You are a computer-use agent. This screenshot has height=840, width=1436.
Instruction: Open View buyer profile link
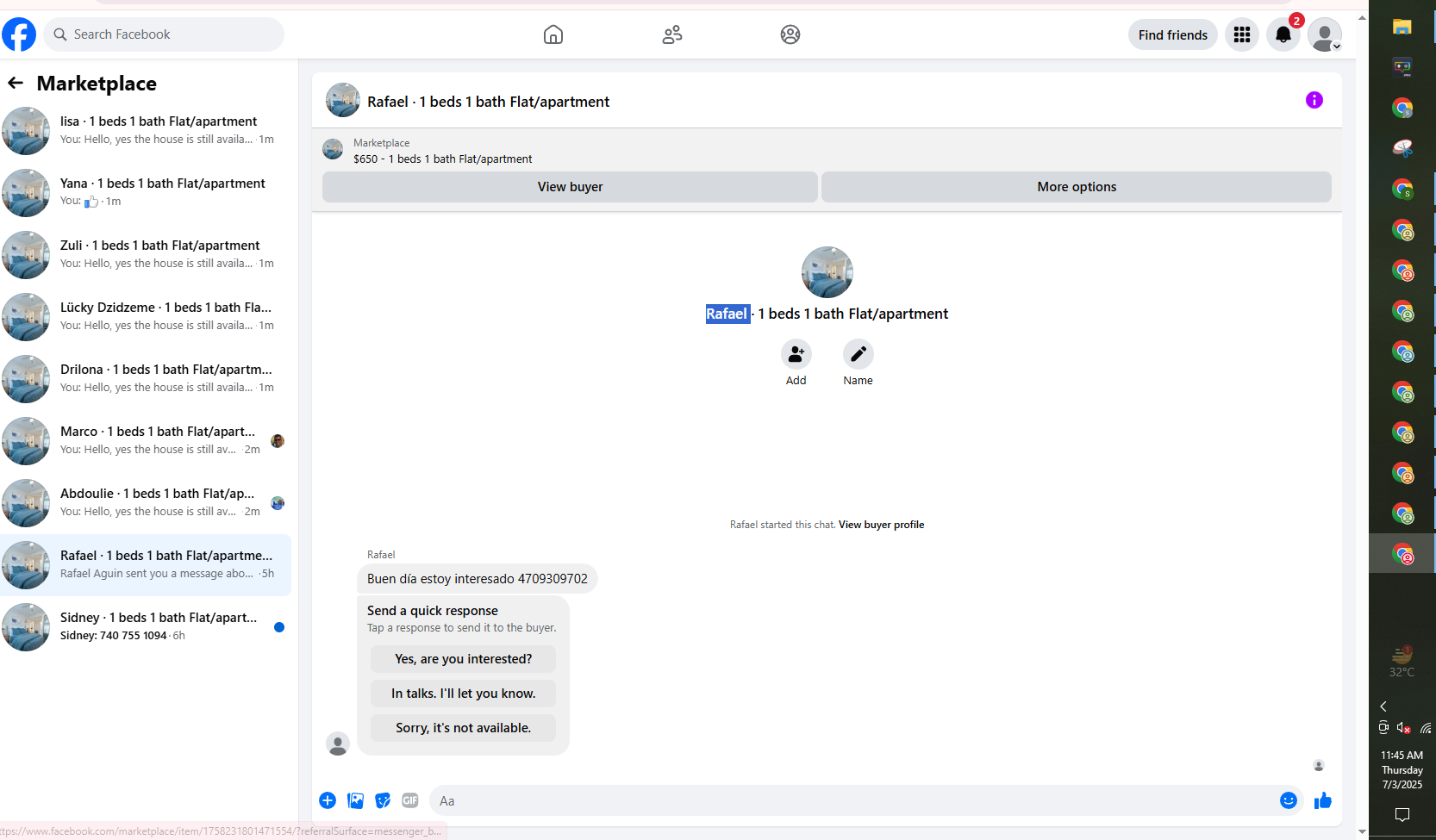881,525
